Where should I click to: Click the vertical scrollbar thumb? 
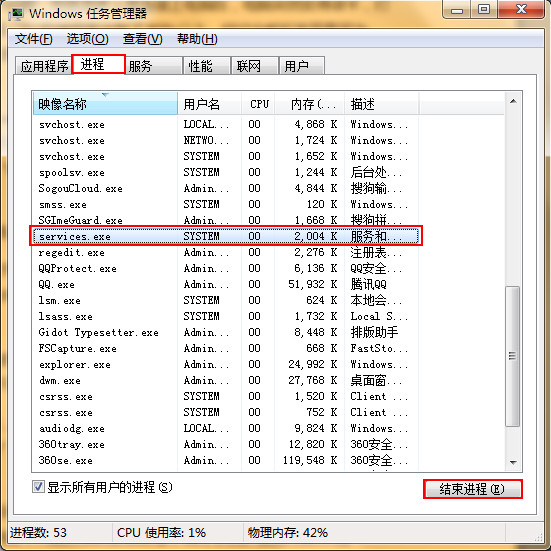coord(513,356)
